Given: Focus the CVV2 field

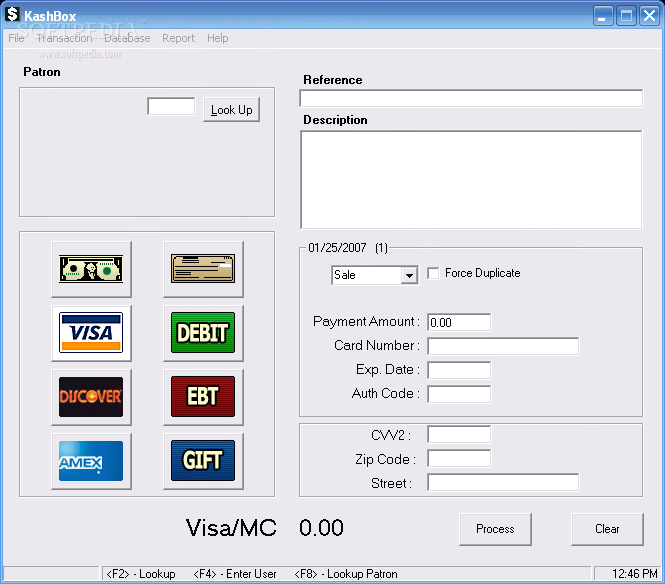Looking at the screenshot, I should pyautogui.click(x=459, y=435).
